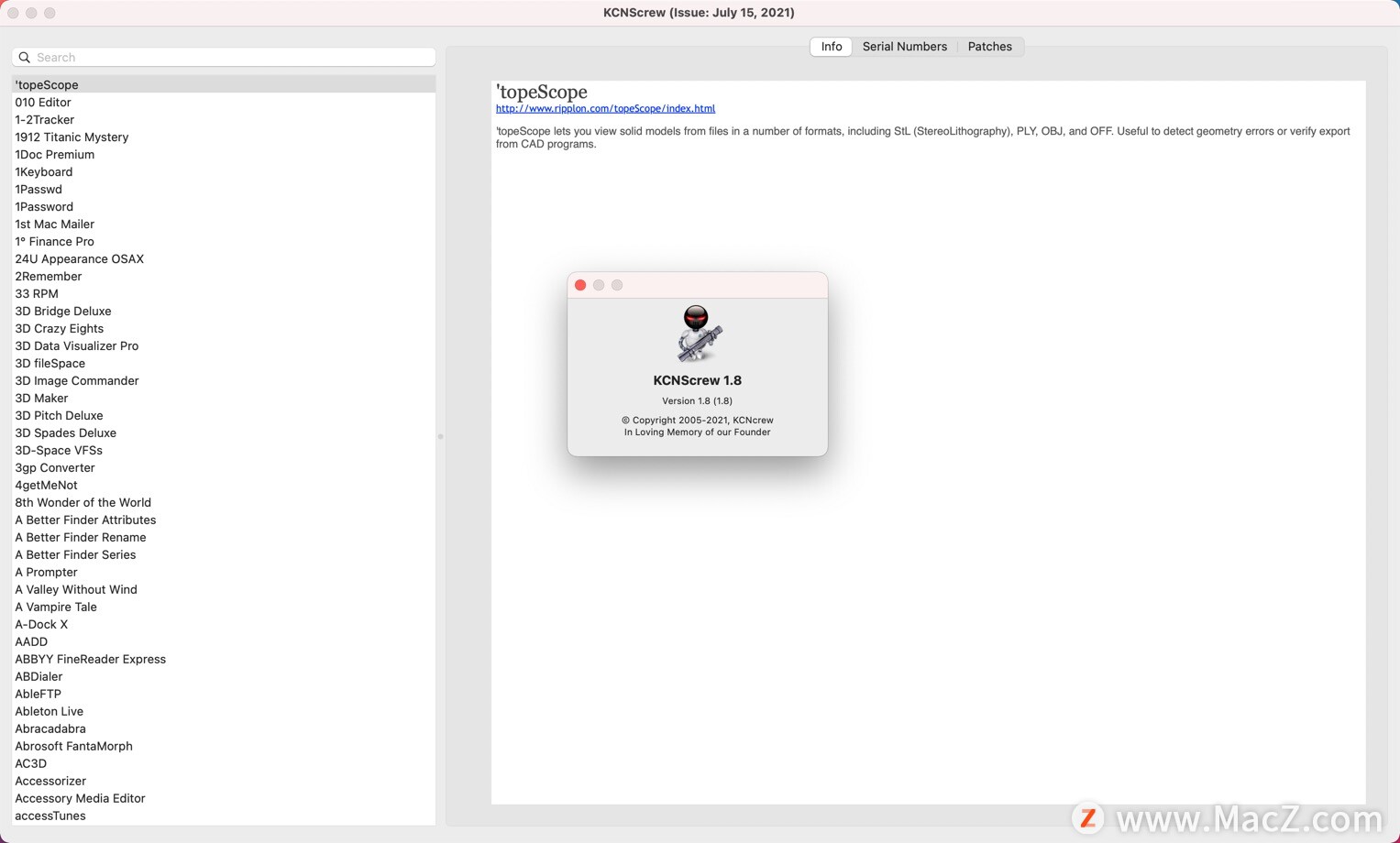Viewport: 1400px width, 843px height.
Task: Click the split-pane divider handle
Action: pos(440,436)
